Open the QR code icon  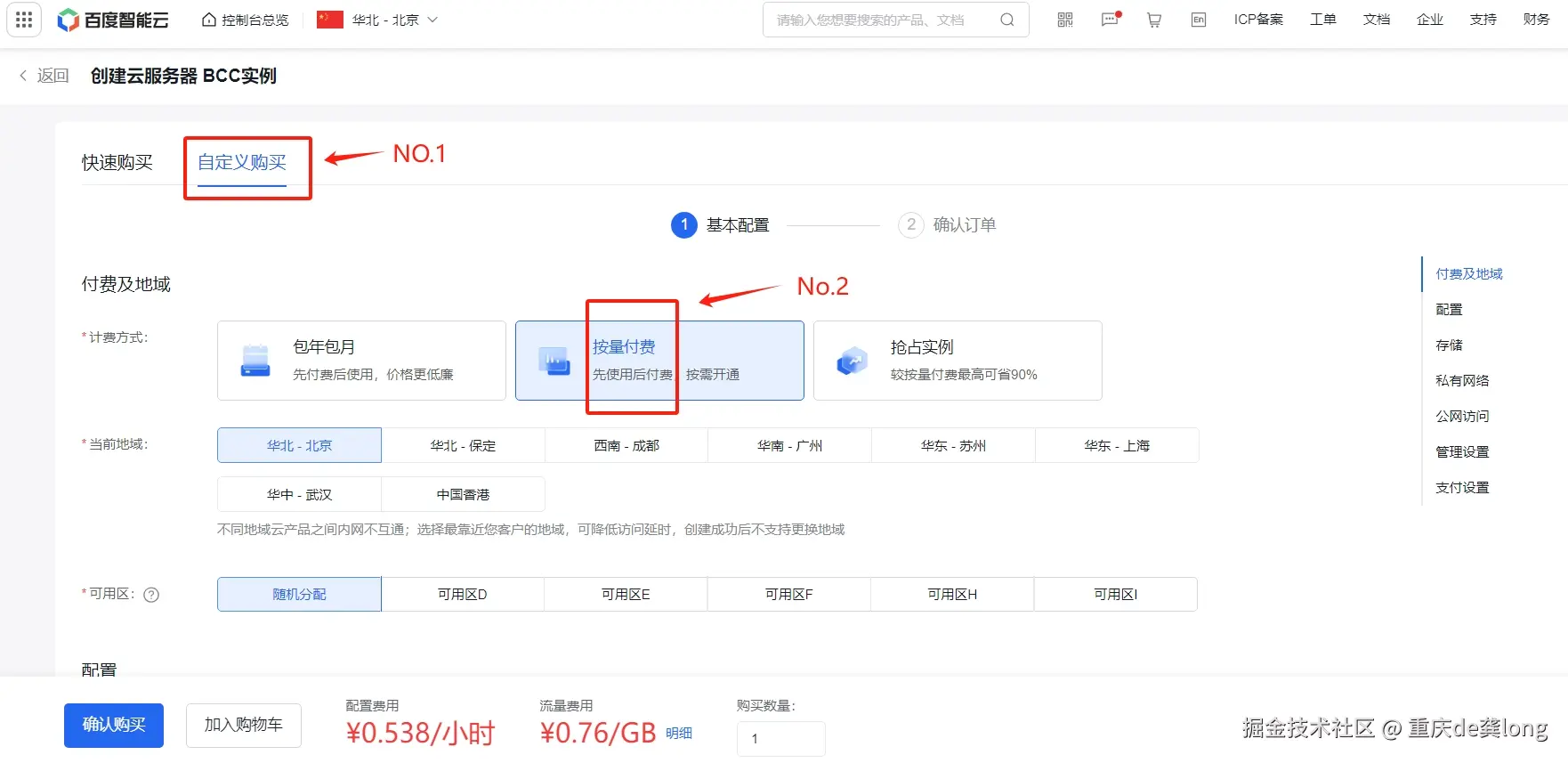point(1065,20)
